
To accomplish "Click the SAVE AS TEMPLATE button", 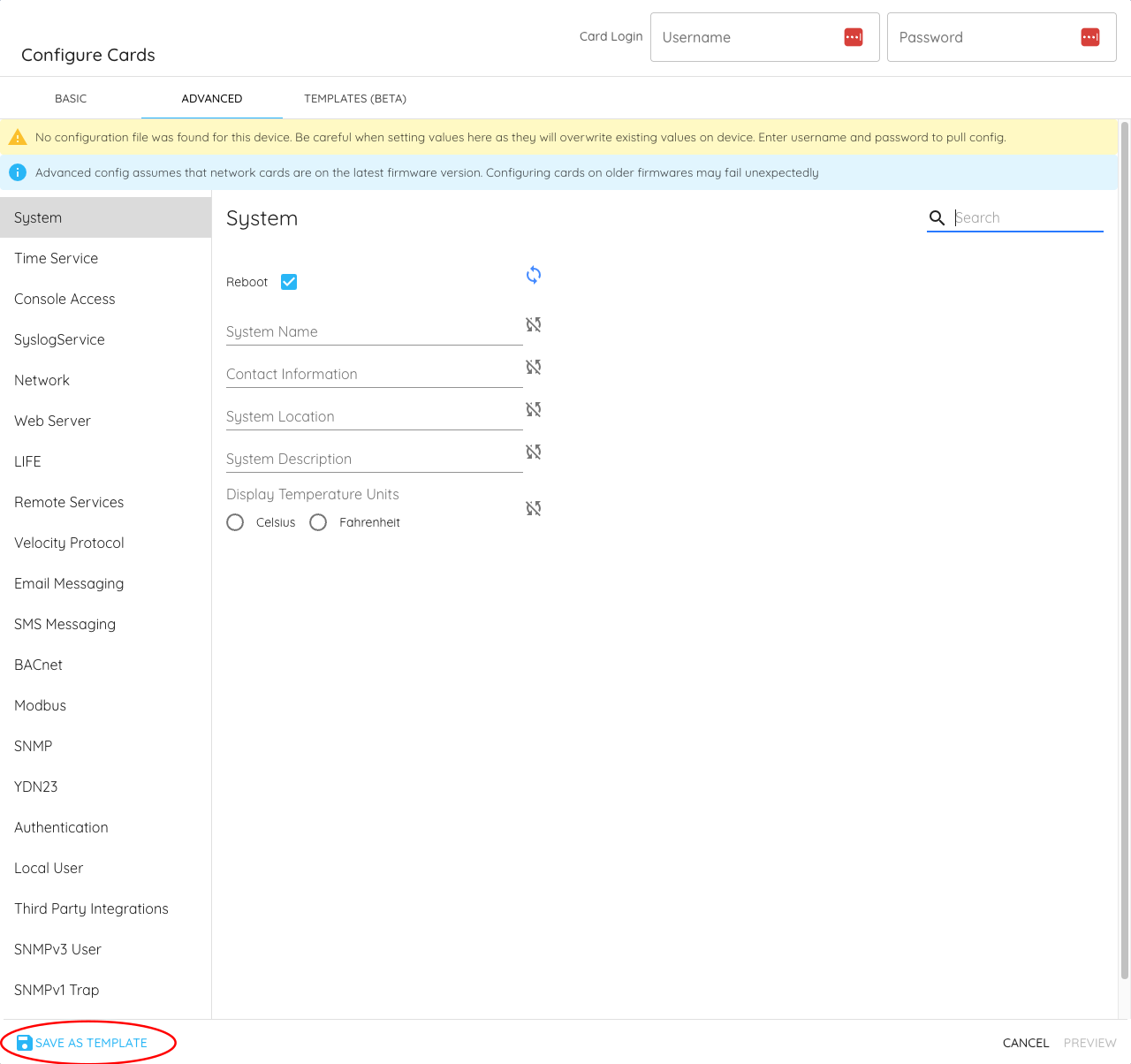I will [x=83, y=1043].
